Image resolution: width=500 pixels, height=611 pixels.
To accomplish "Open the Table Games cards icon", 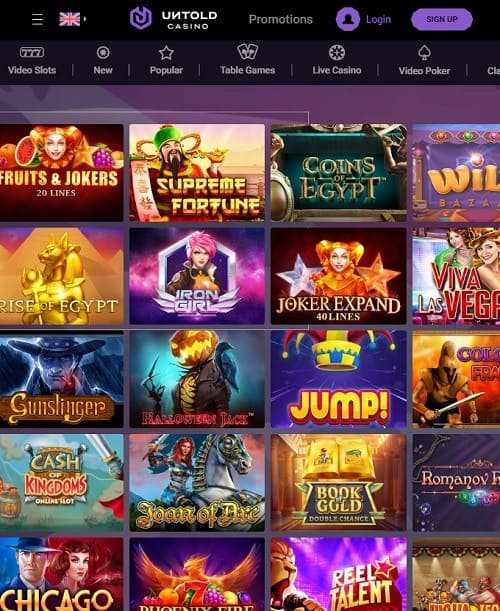I will click(x=247, y=51).
